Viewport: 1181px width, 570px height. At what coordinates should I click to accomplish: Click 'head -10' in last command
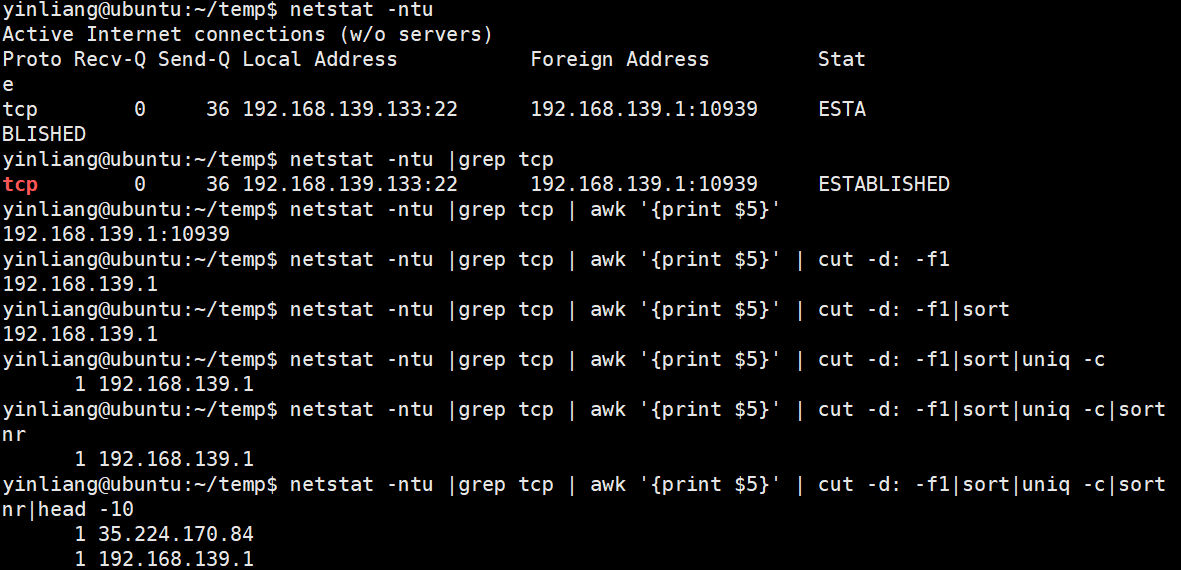[86, 510]
